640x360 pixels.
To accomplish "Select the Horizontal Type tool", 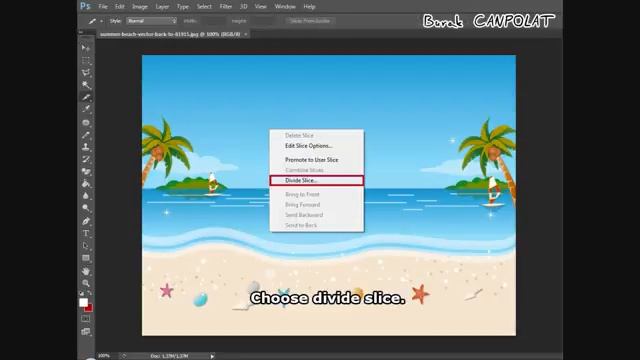I will click(x=86, y=233).
